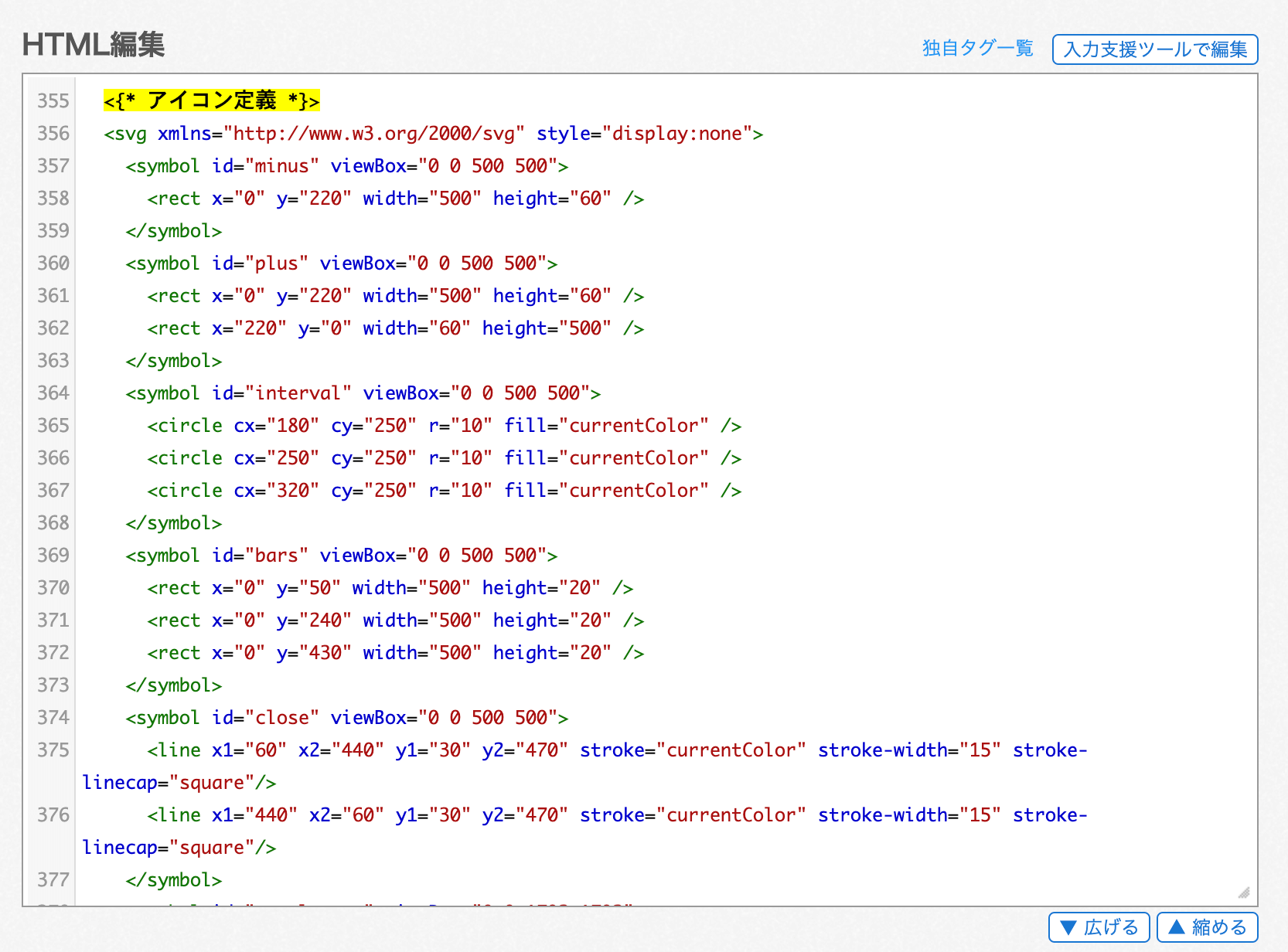This screenshot has height=952, width=1288.
Task: Click circle cx="320" on line 367
Action: tap(445, 491)
